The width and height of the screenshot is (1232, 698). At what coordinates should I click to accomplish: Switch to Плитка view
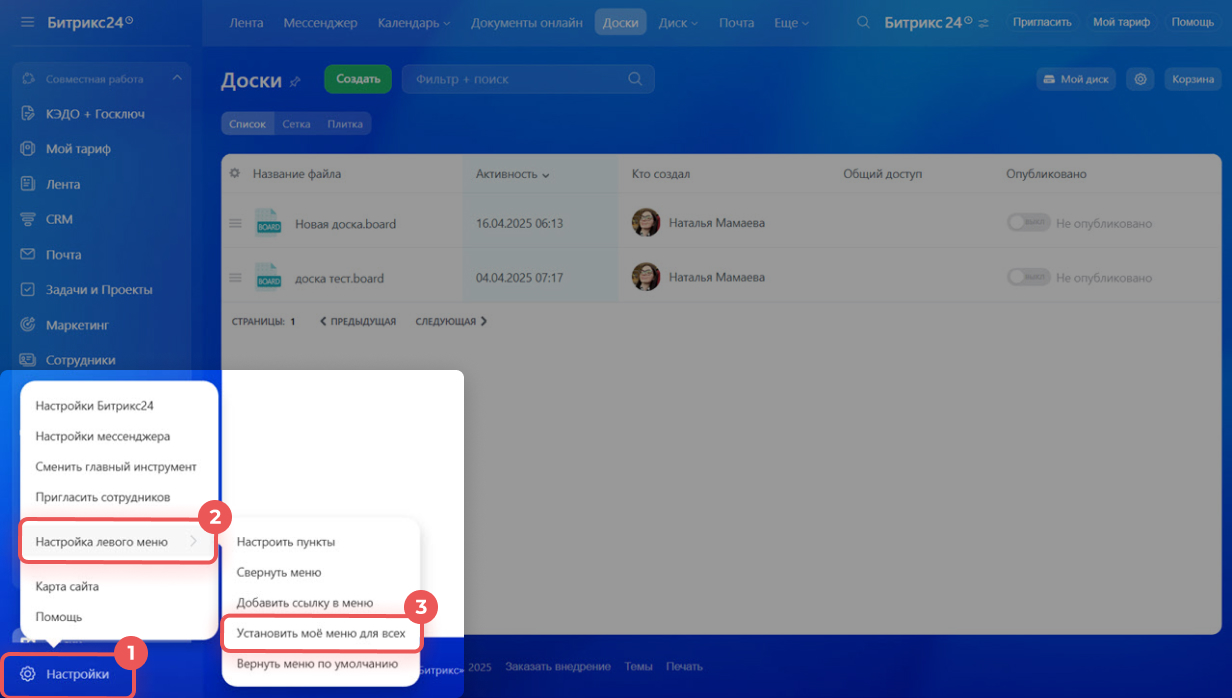[345, 124]
